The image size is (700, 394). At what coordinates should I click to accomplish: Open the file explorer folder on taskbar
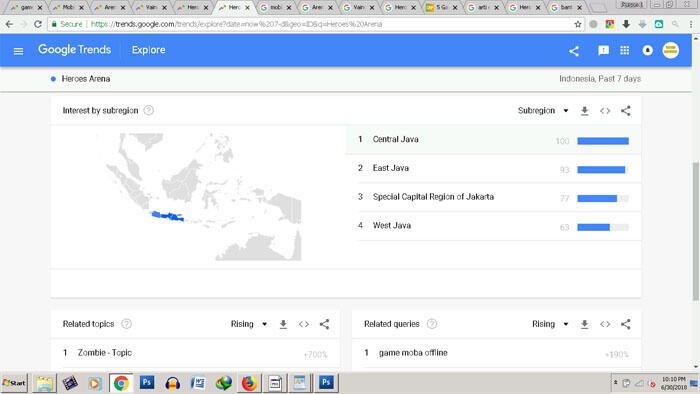coord(45,383)
